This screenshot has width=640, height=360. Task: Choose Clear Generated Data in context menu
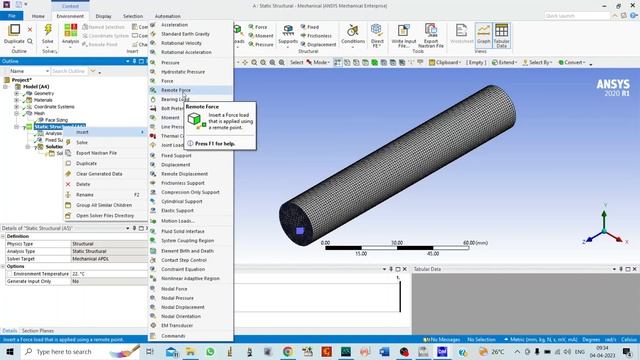pos(104,174)
